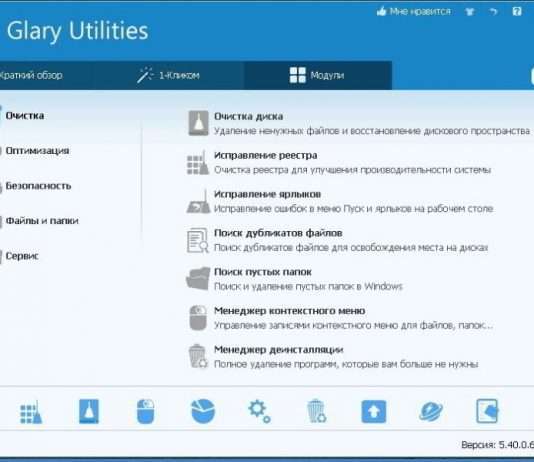Select the Безопасность category
This screenshot has width=534, height=462.
click(38, 186)
